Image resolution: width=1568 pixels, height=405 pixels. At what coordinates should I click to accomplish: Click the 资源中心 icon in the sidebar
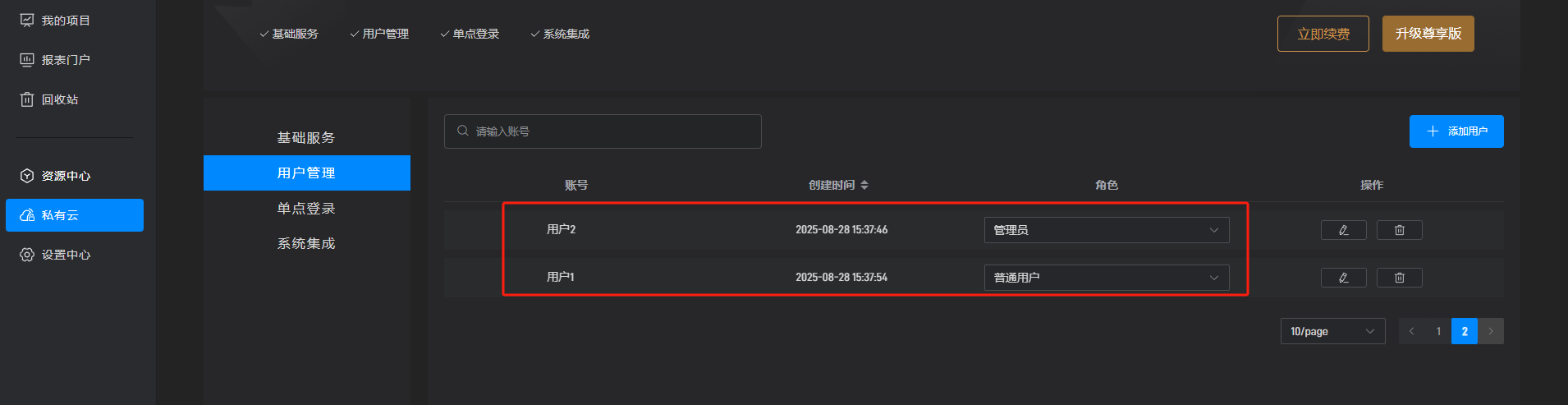(27, 176)
